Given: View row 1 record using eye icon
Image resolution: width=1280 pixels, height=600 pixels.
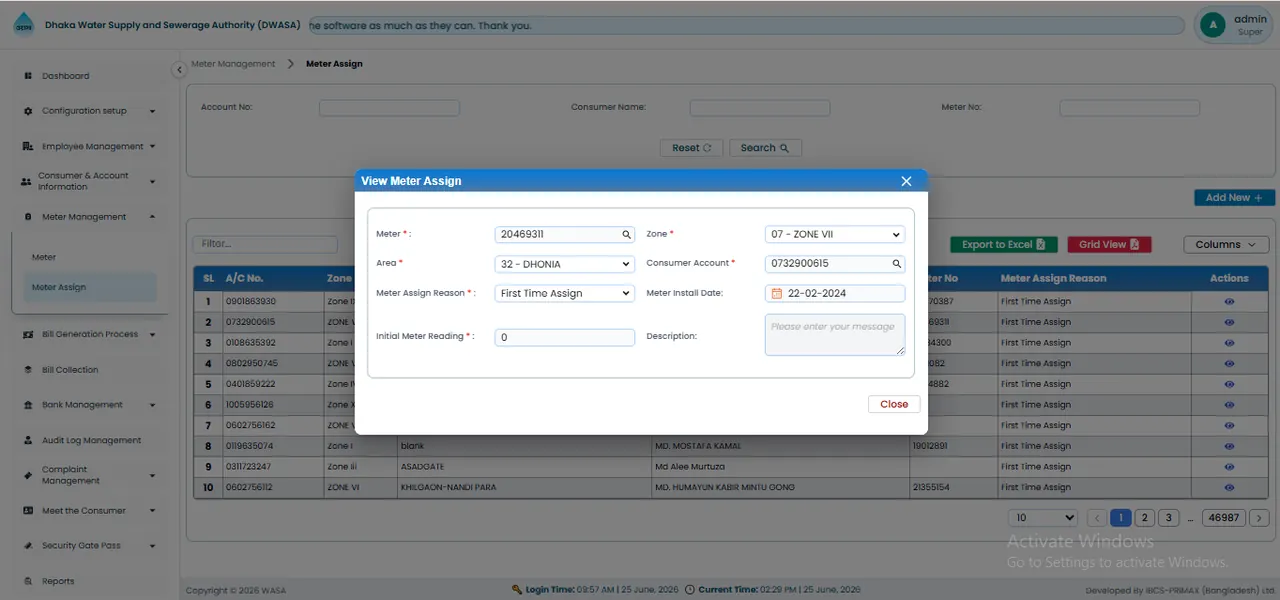Looking at the screenshot, I should coord(1229,301).
